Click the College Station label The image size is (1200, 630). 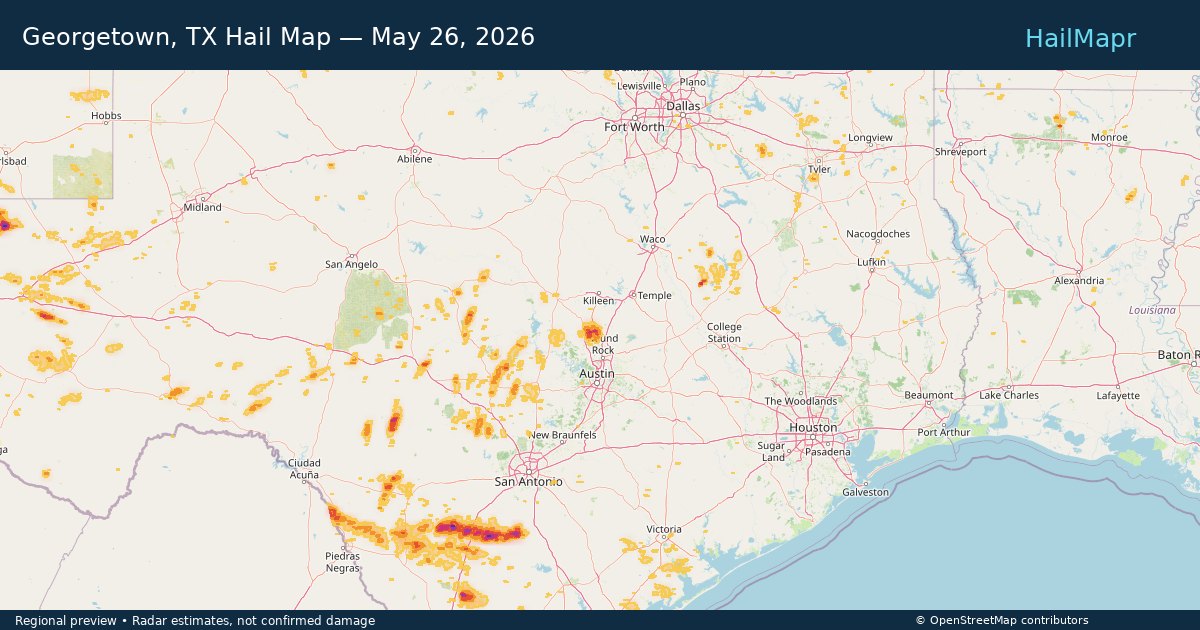tap(725, 333)
